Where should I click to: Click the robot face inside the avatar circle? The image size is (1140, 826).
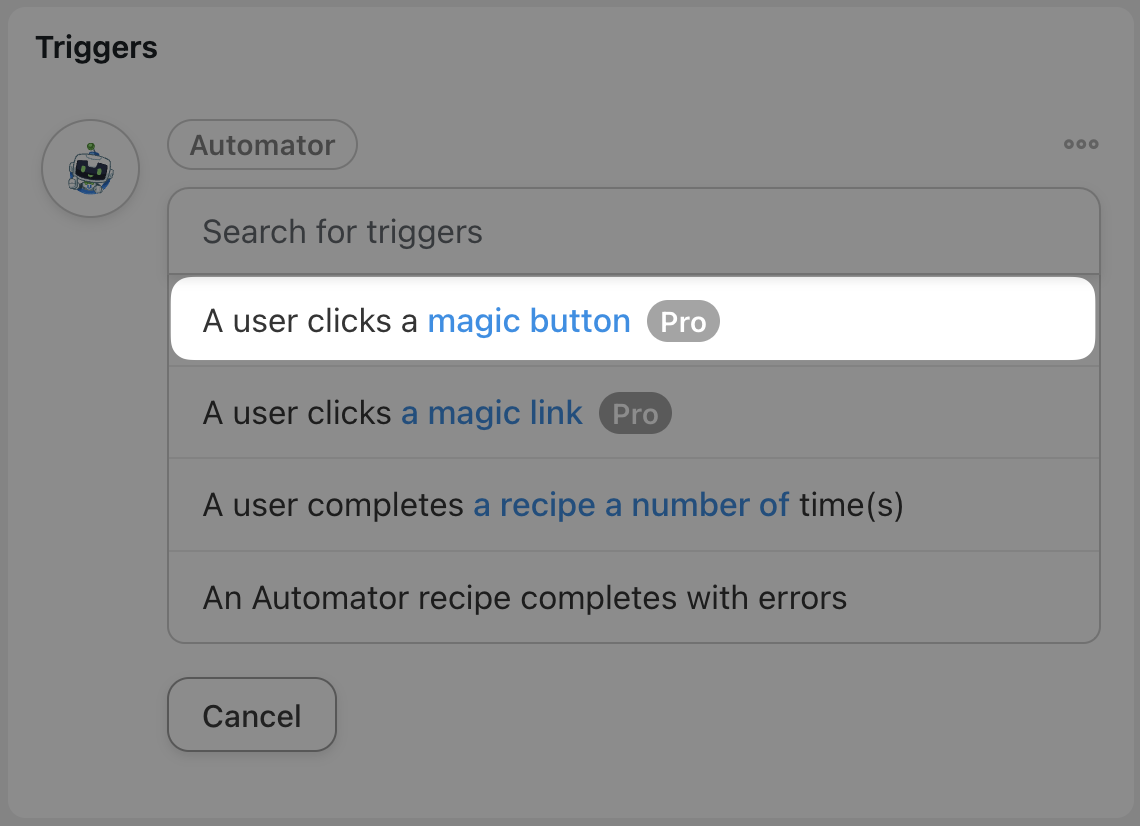point(90,172)
